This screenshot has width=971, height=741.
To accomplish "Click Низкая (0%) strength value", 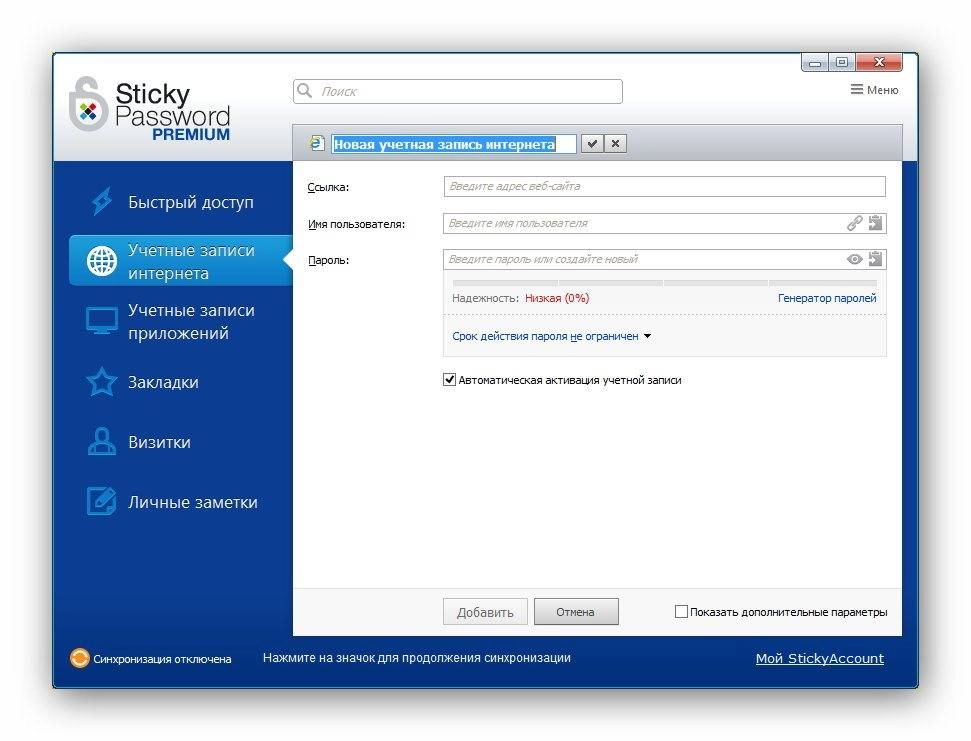I will (x=557, y=298).
